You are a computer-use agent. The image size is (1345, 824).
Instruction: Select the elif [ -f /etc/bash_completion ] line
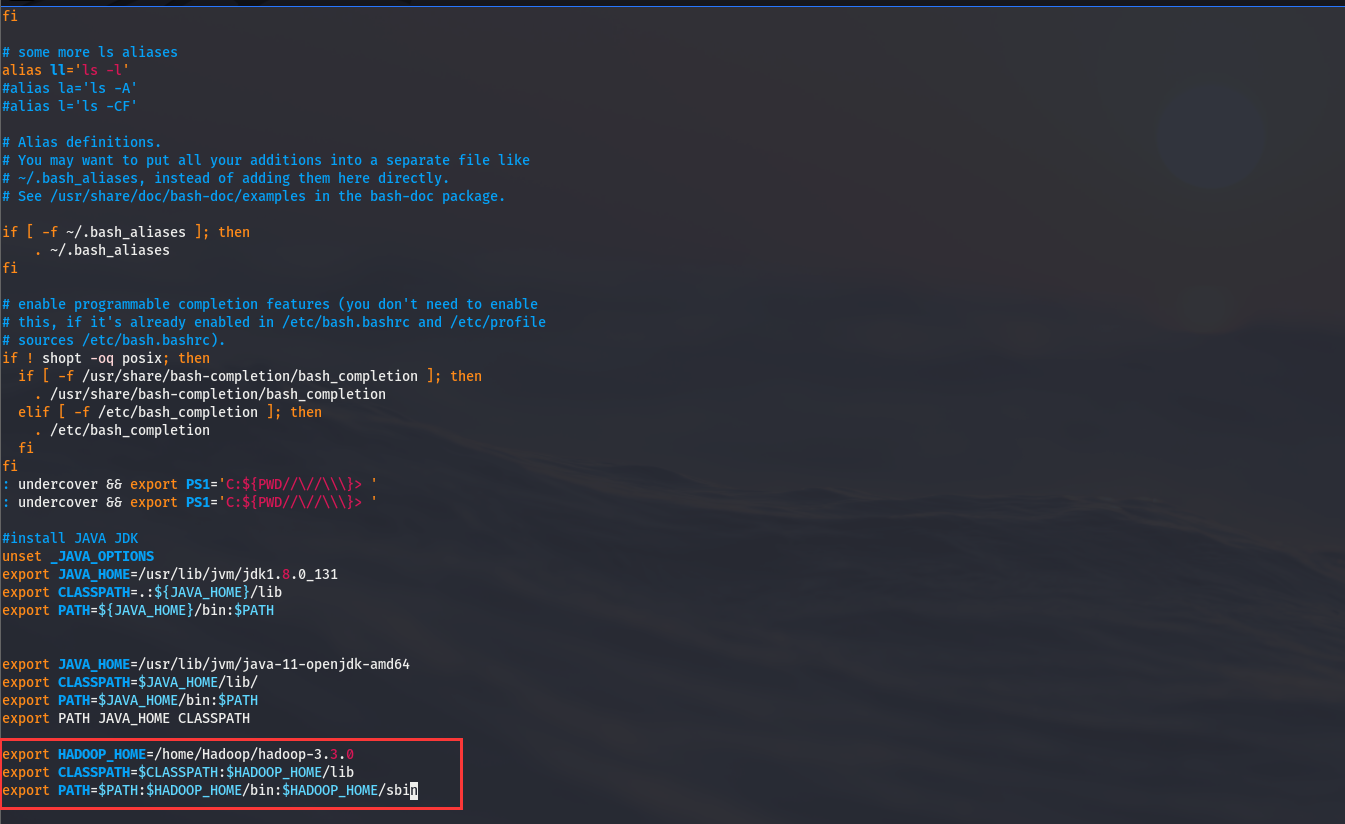[170, 411]
